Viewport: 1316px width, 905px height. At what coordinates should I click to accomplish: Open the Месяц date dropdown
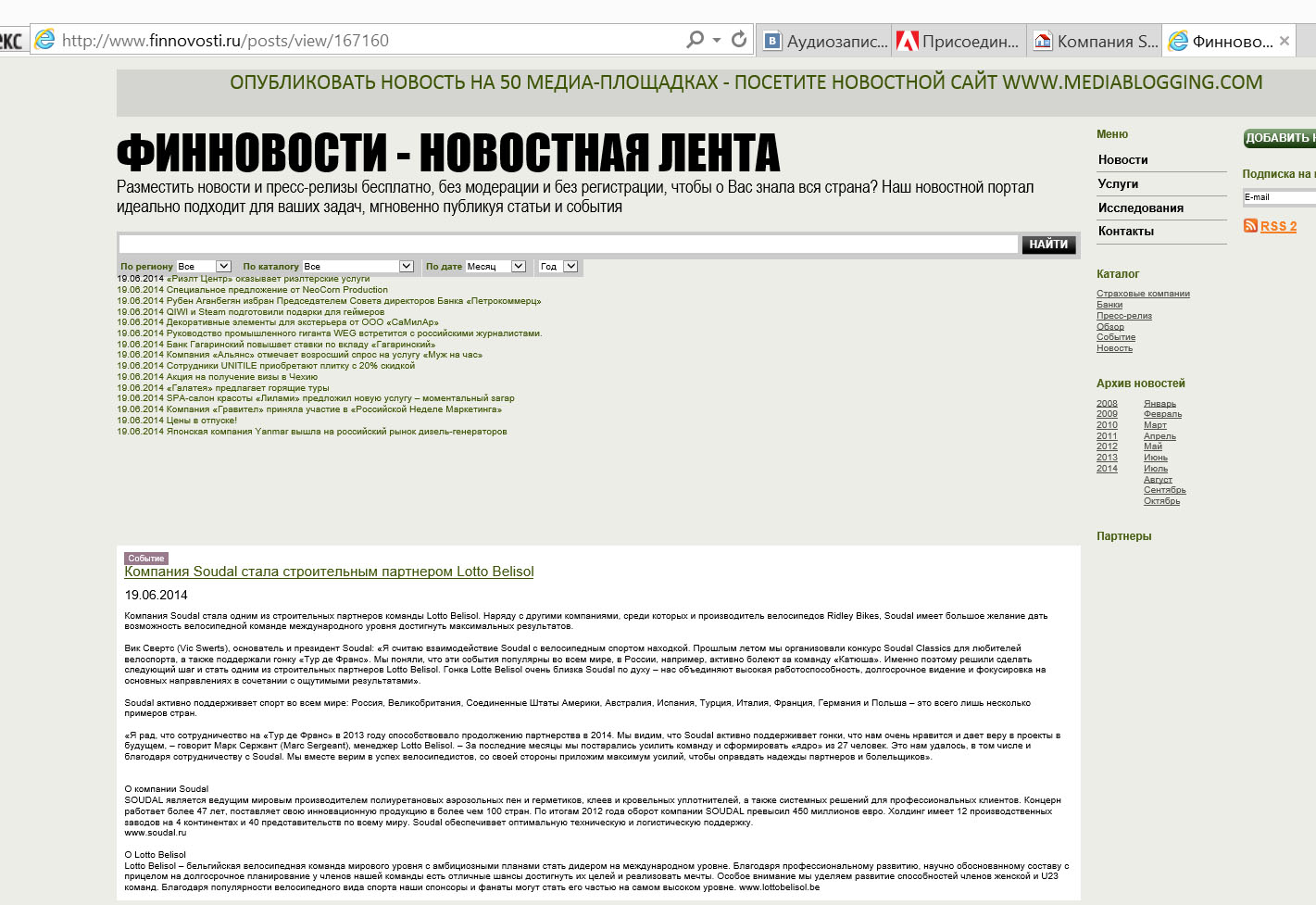[x=495, y=266]
